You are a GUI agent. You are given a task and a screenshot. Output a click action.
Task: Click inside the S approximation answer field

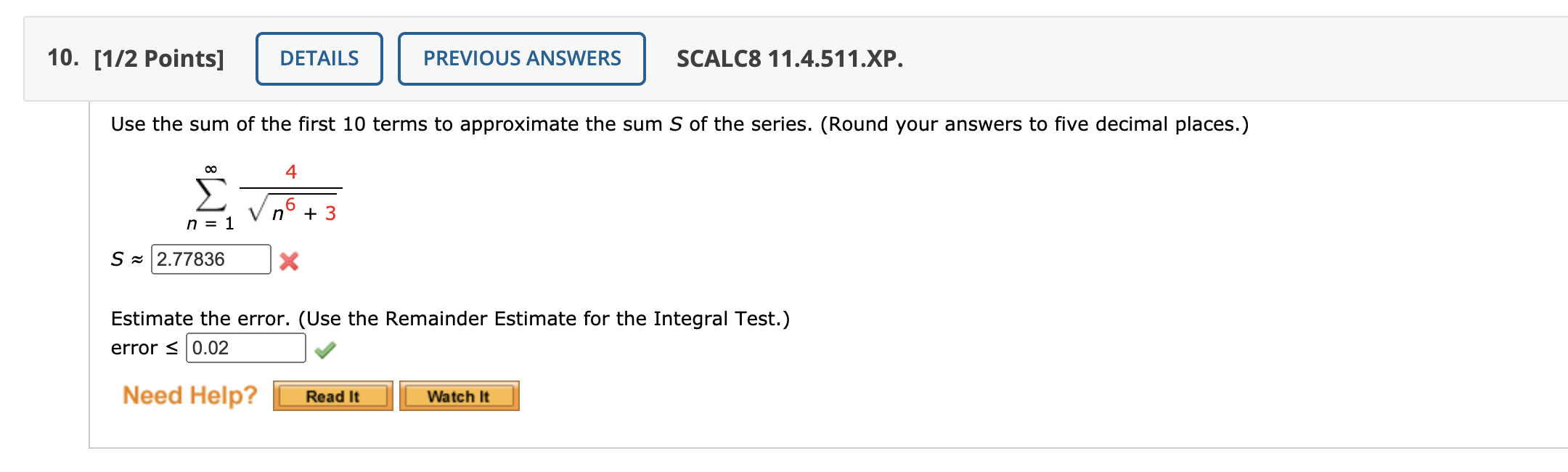(211, 259)
